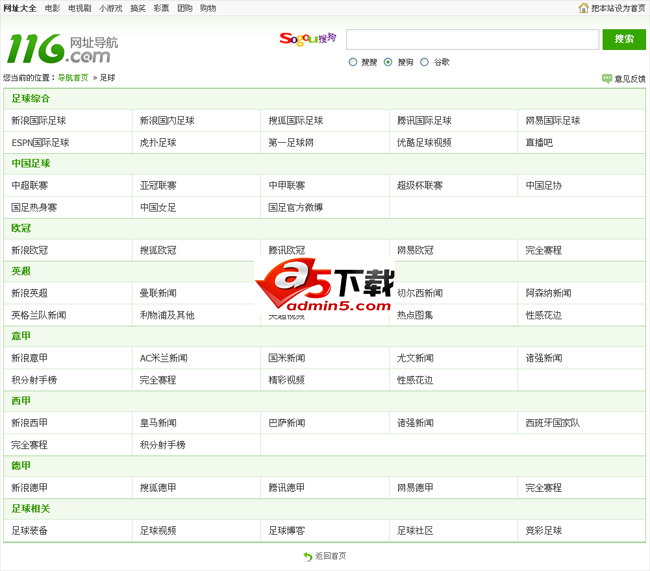Open 小游戏 in the top menu

111,8
